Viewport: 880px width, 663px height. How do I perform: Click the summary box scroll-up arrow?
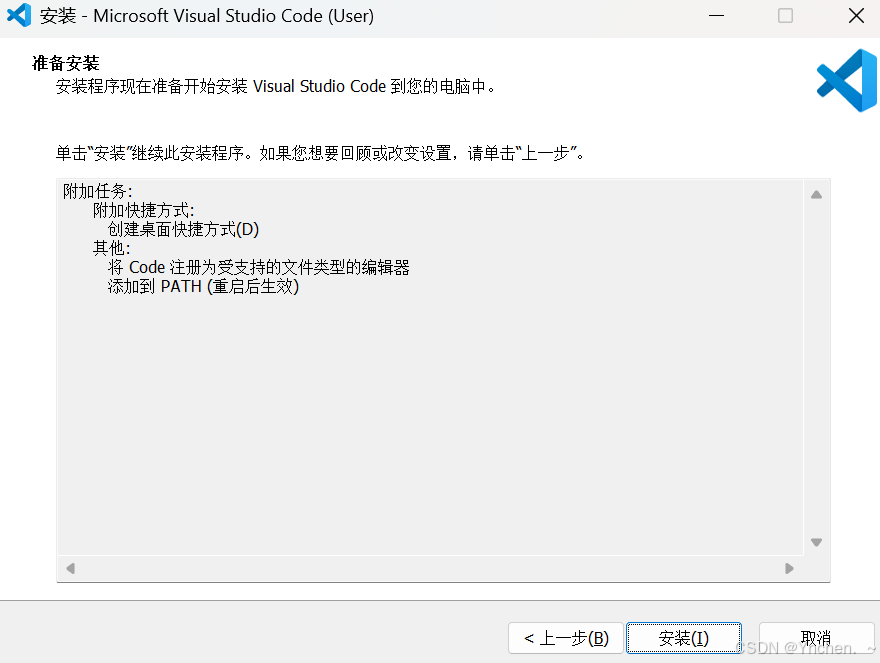(x=817, y=195)
